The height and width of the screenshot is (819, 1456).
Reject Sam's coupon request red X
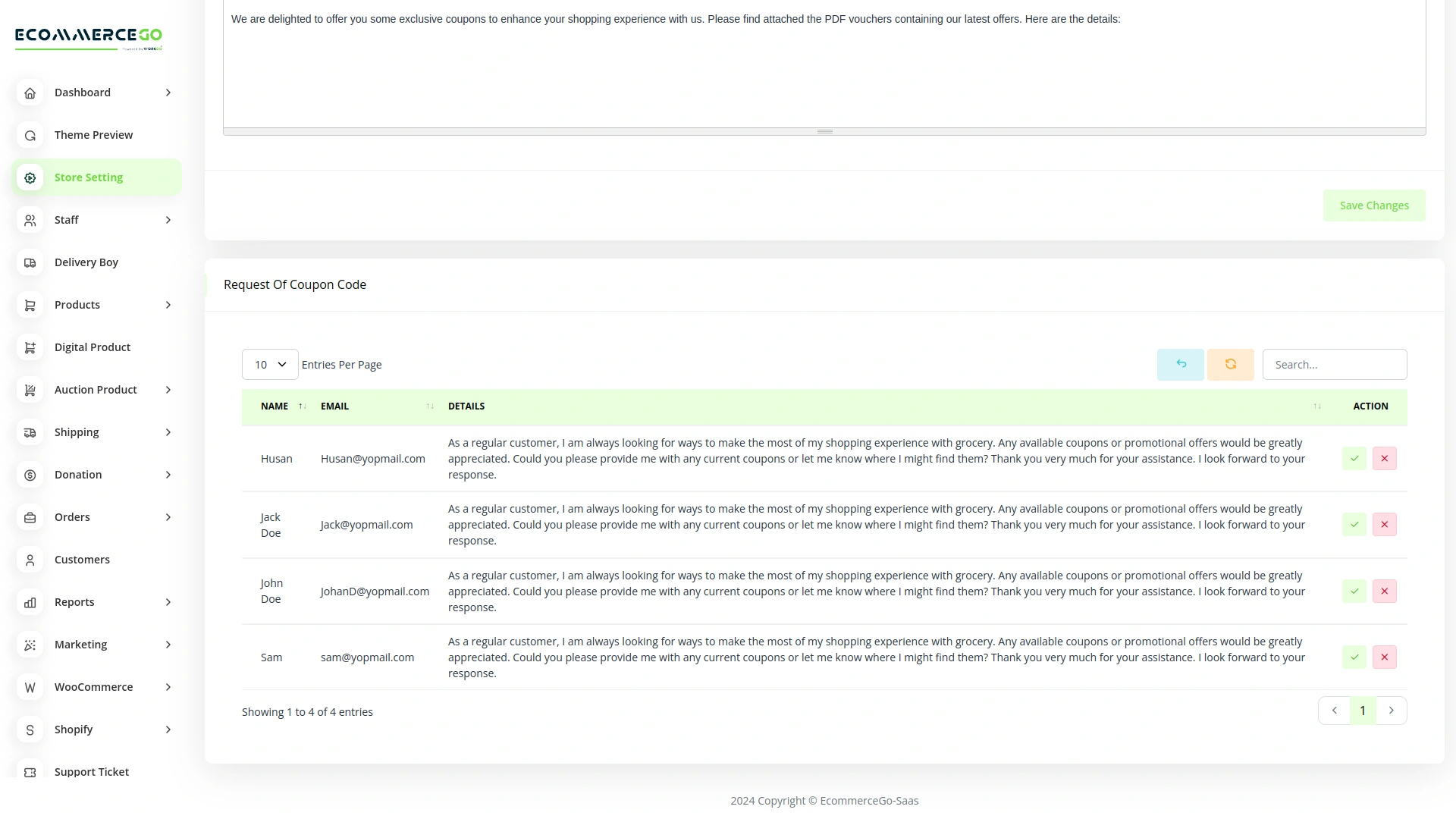pos(1384,657)
